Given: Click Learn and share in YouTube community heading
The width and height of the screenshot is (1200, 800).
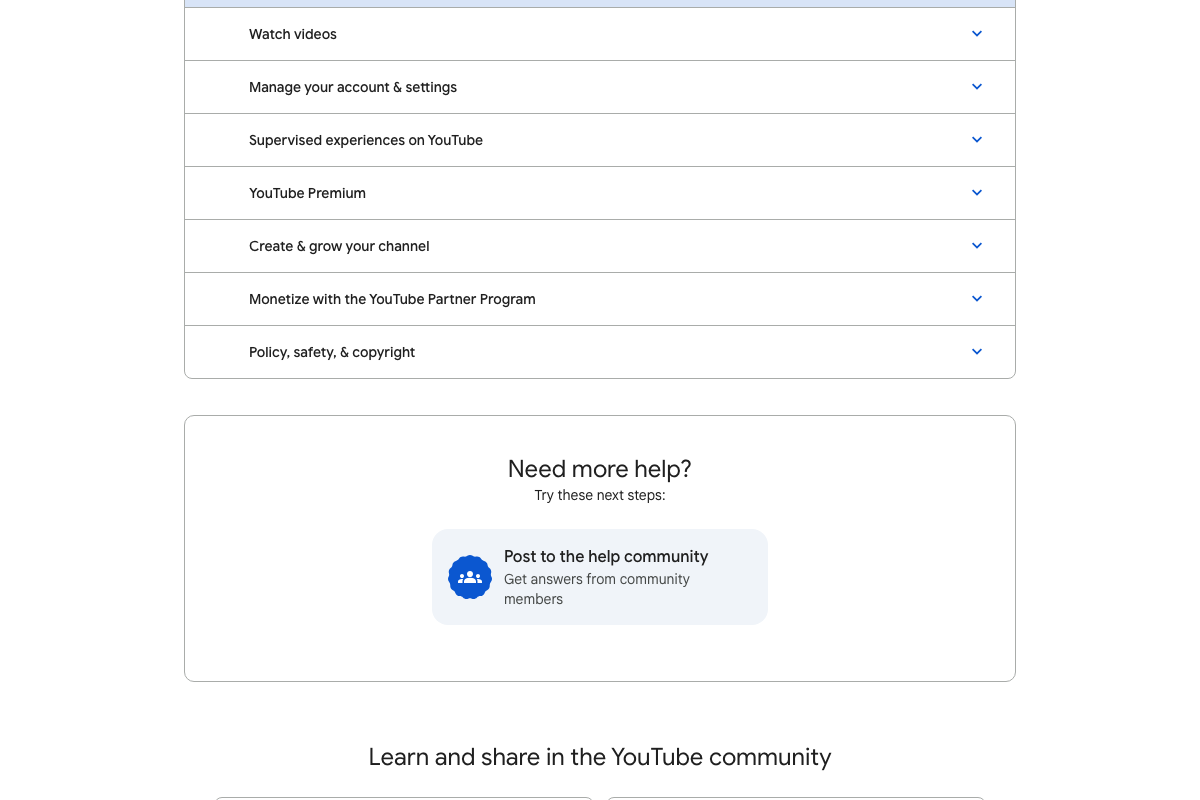Looking at the screenshot, I should [600, 757].
